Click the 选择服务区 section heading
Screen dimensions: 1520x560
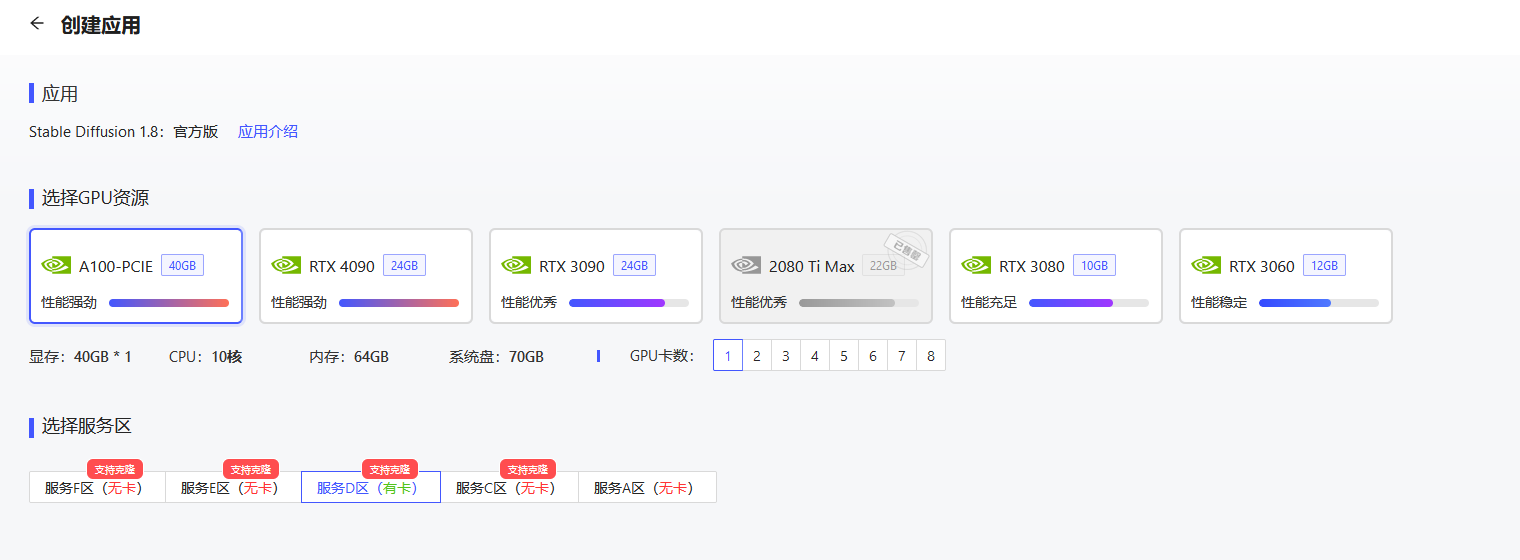coord(86,426)
